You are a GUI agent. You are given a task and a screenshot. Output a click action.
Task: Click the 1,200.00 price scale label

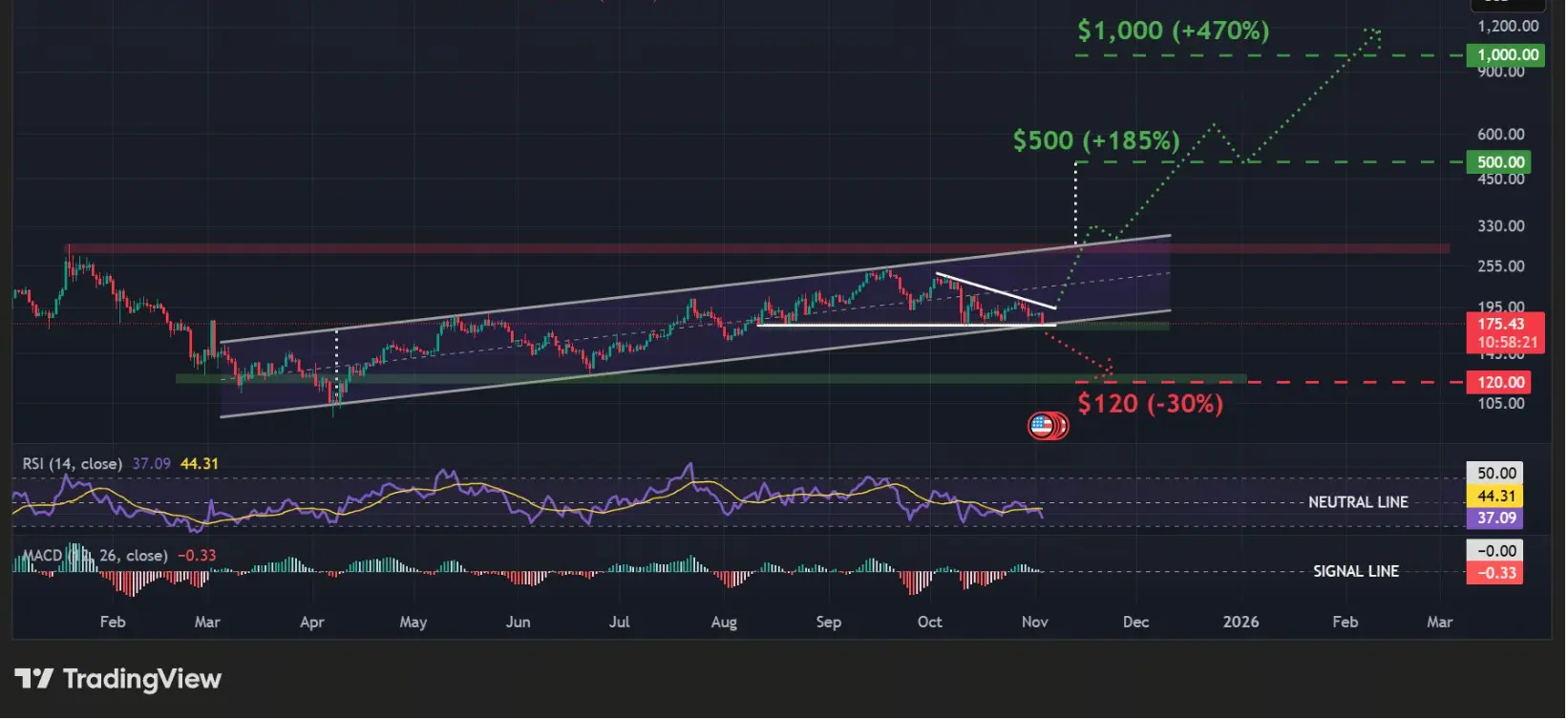1508,27
